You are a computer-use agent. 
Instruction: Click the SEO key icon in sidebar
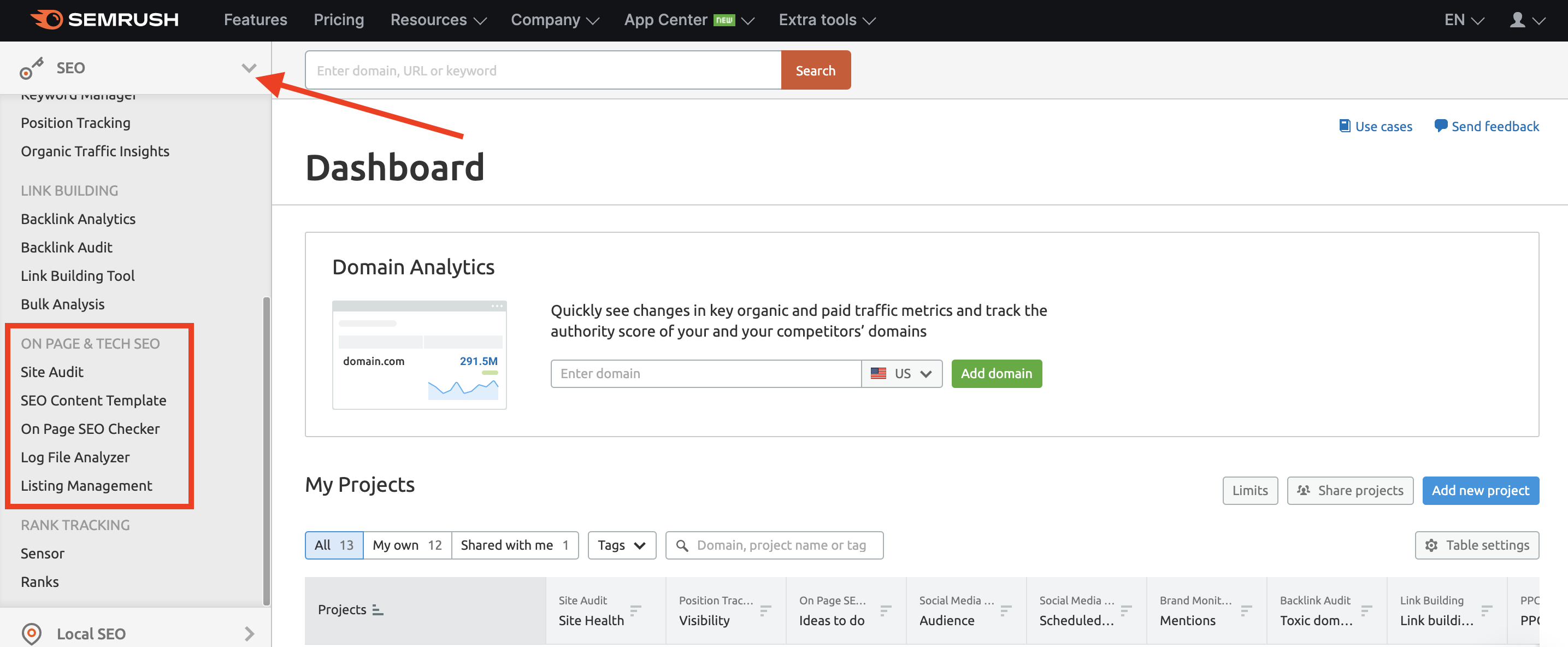click(32, 68)
